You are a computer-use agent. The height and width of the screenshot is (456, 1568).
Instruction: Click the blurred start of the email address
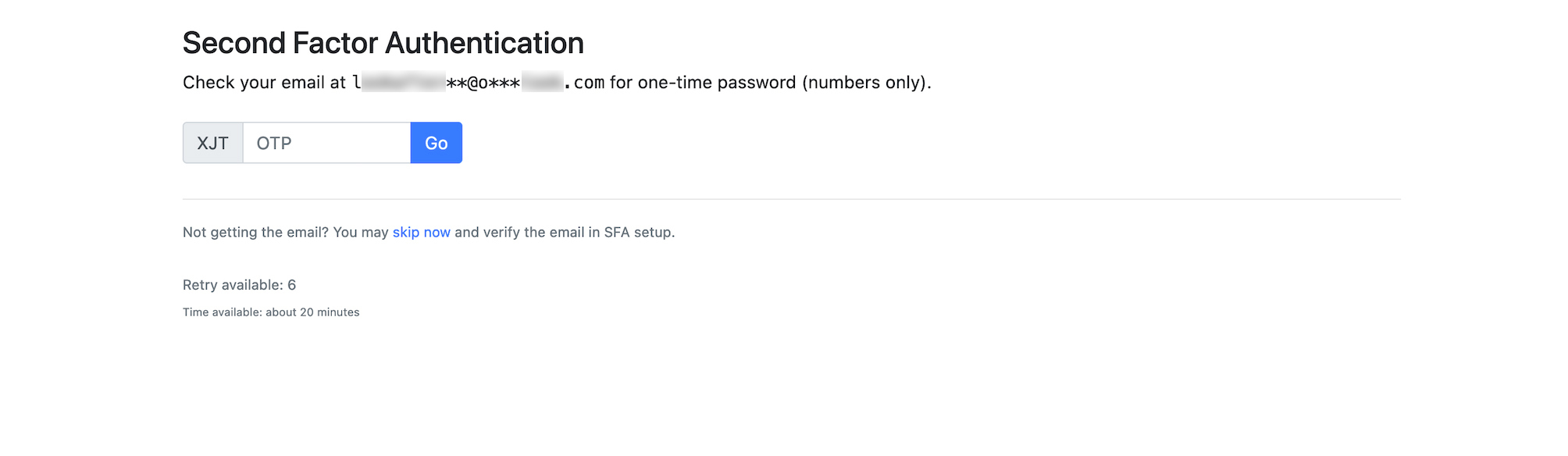(403, 82)
